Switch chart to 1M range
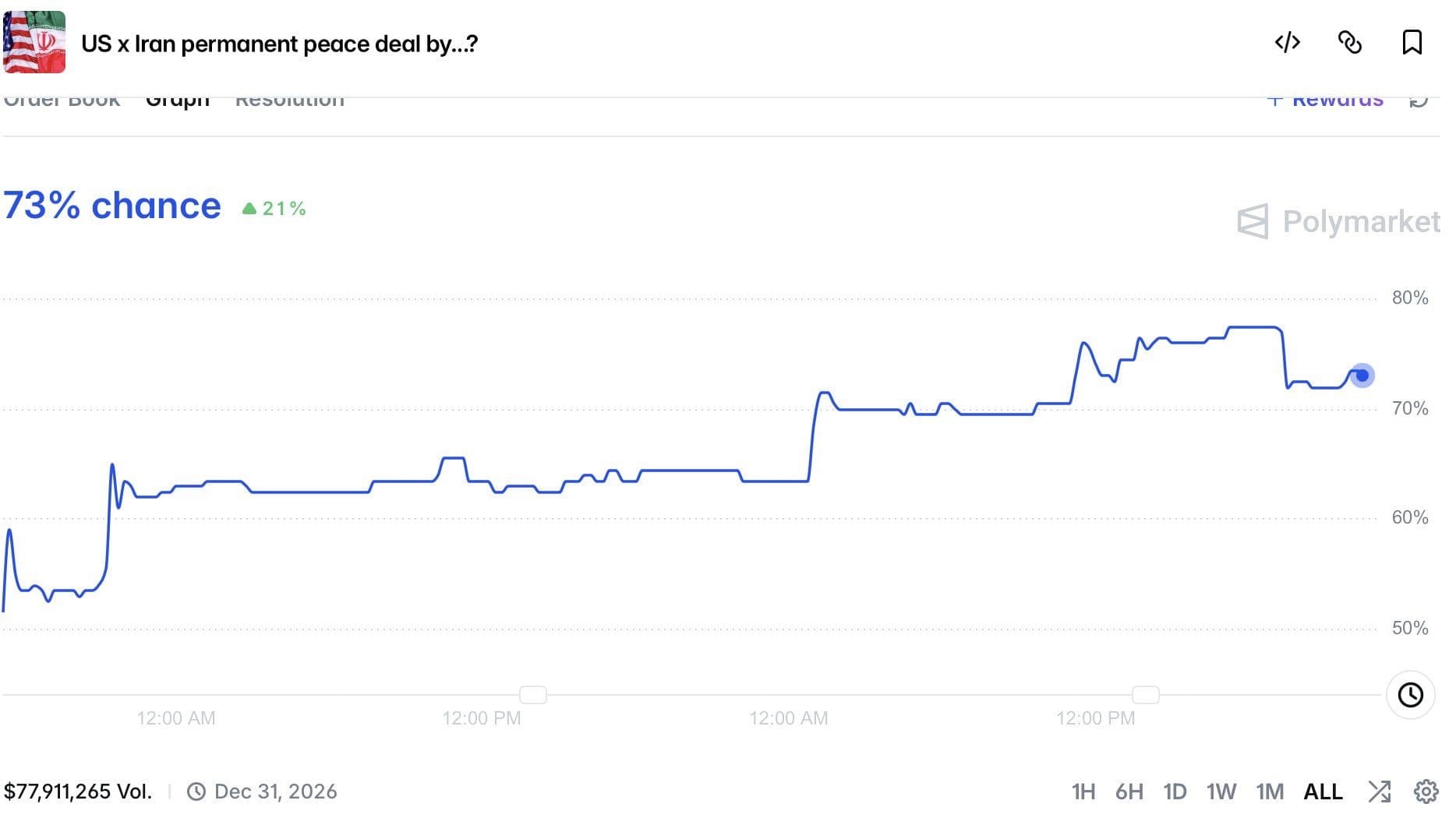The image size is (1456, 818). click(x=1270, y=792)
